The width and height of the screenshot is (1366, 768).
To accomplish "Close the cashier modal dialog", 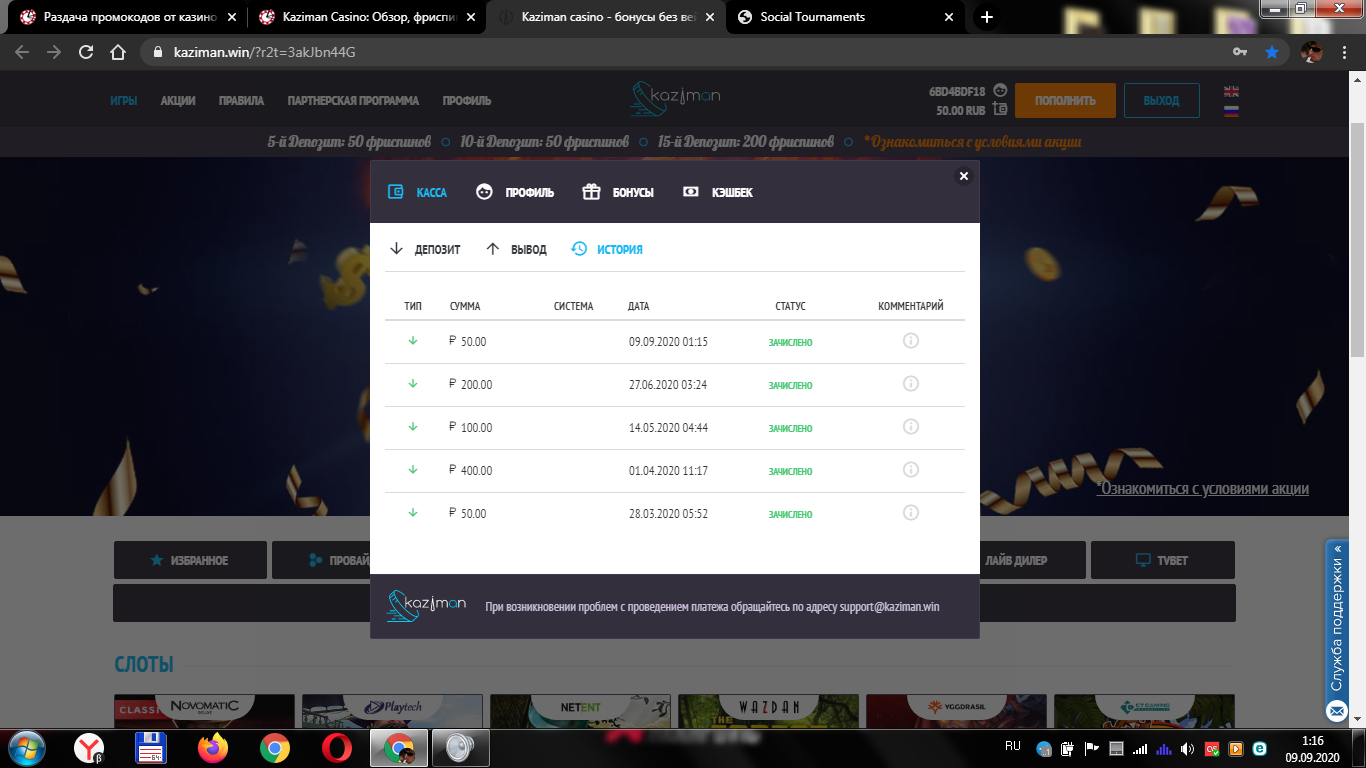I will coord(964,176).
